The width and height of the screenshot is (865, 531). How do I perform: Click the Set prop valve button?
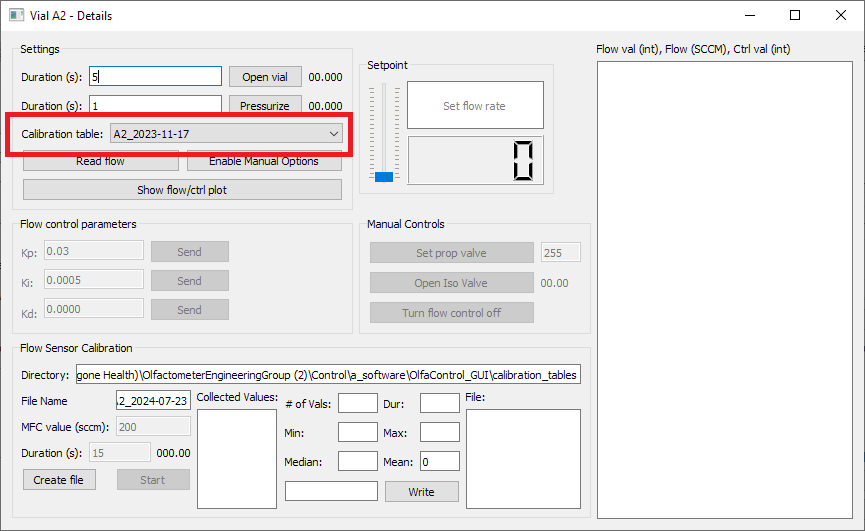[452, 253]
